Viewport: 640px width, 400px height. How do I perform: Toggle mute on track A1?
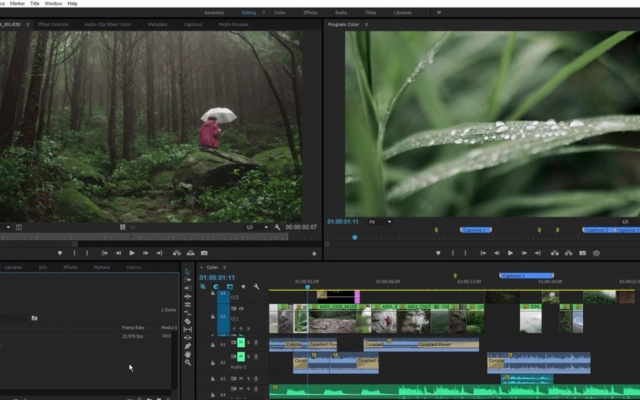[241, 342]
